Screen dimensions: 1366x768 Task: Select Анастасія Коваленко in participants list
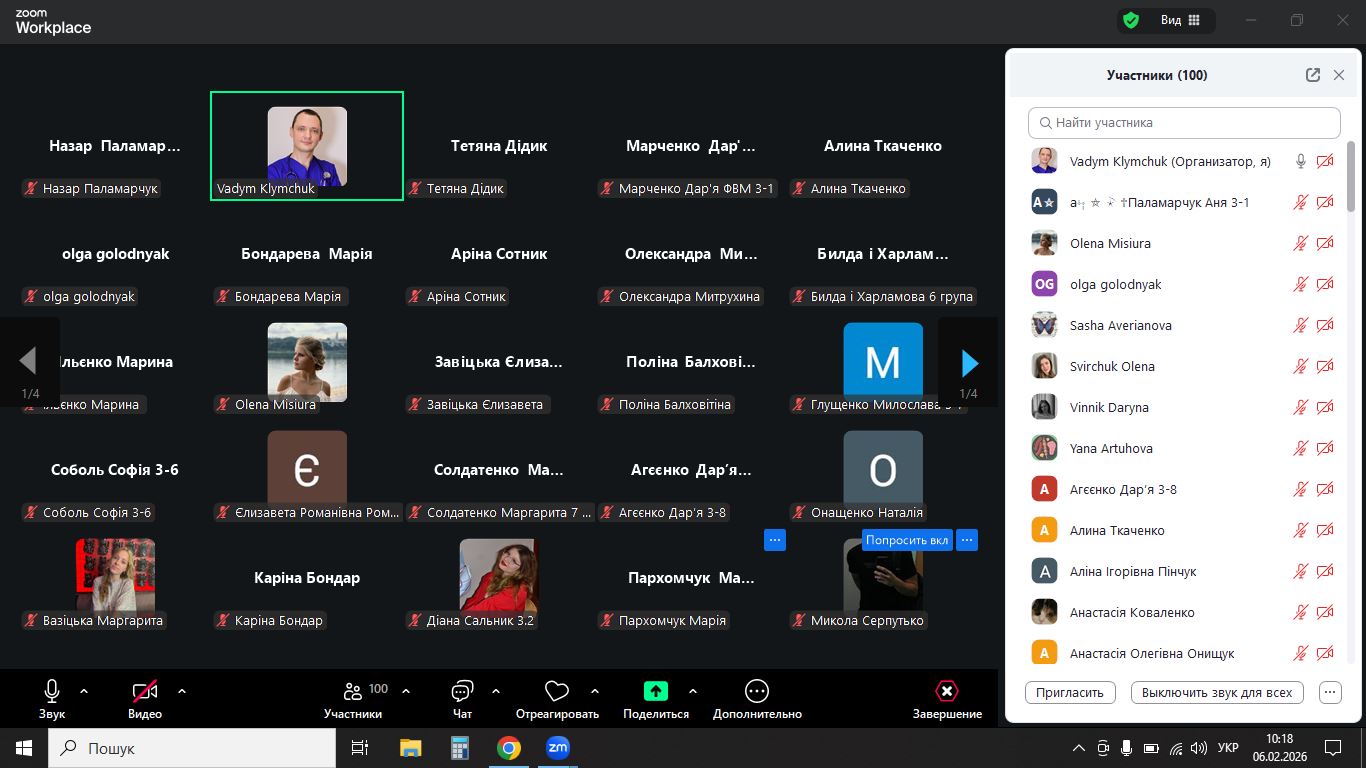click(x=1184, y=612)
